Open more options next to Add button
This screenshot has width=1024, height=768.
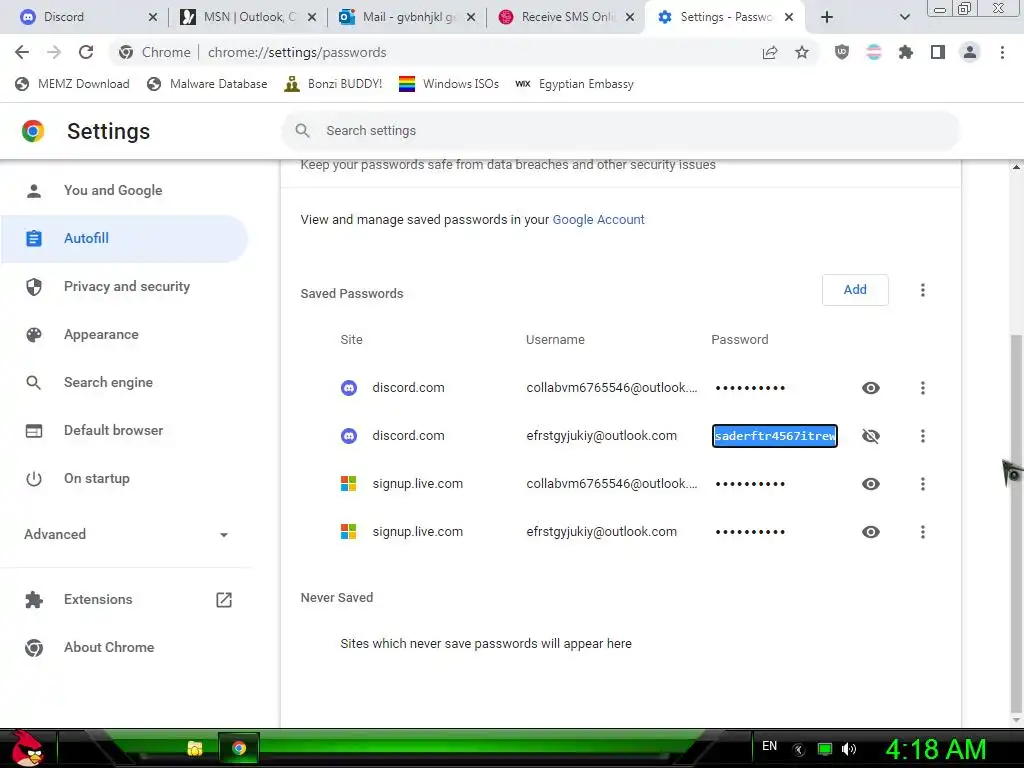[x=923, y=290]
